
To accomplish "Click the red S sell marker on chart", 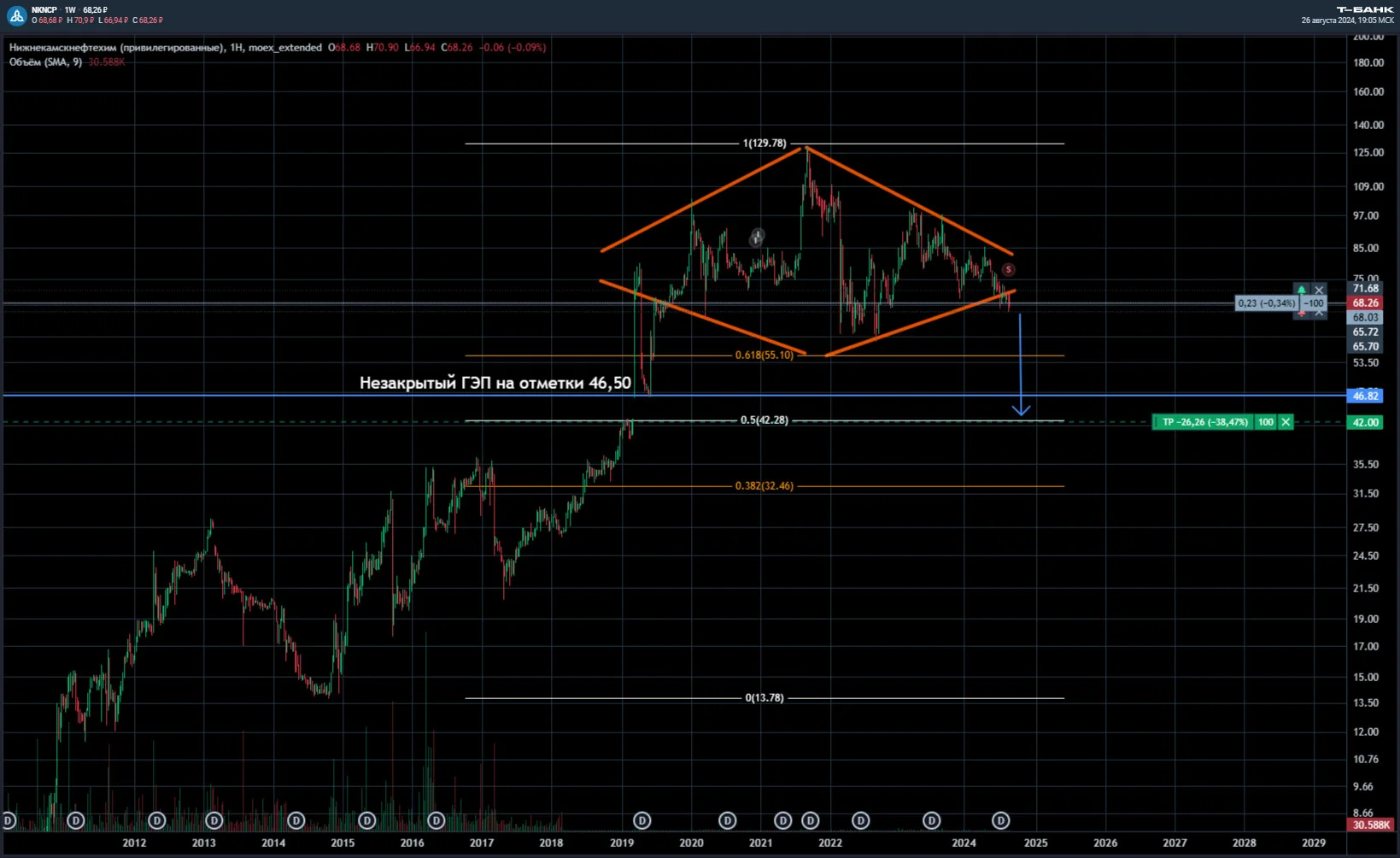I will (x=1008, y=270).
